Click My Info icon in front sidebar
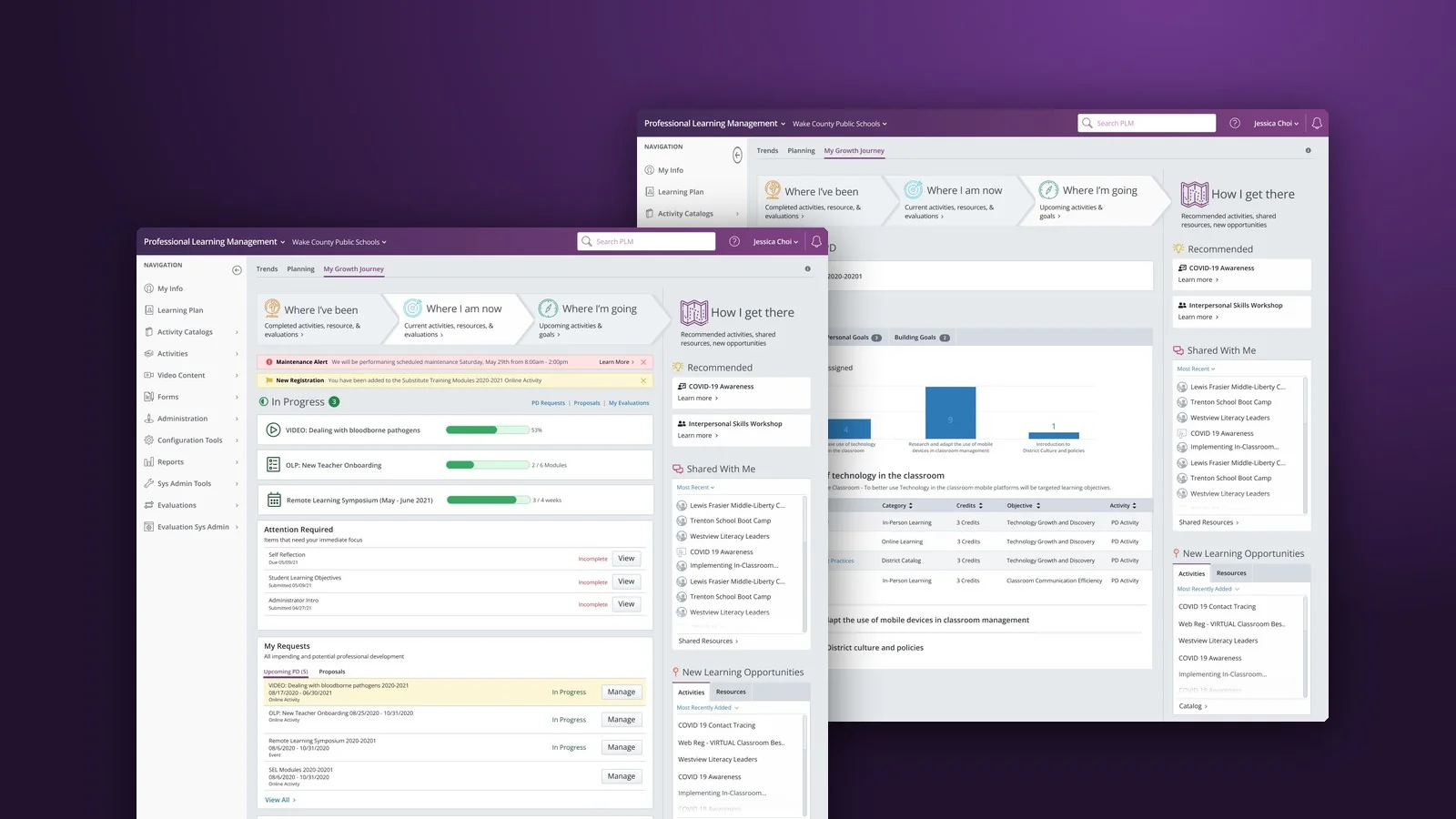Viewport: 1456px width, 819px height. coord(149,288)
